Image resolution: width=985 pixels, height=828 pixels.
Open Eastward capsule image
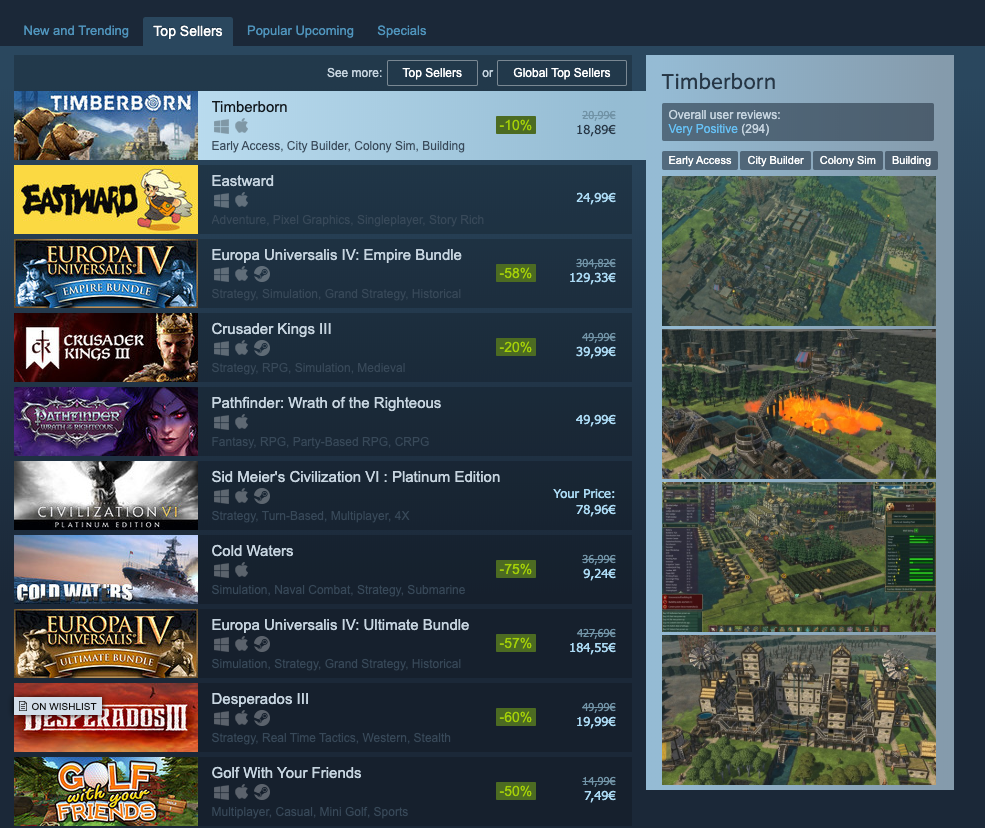(x=106, y=200)
